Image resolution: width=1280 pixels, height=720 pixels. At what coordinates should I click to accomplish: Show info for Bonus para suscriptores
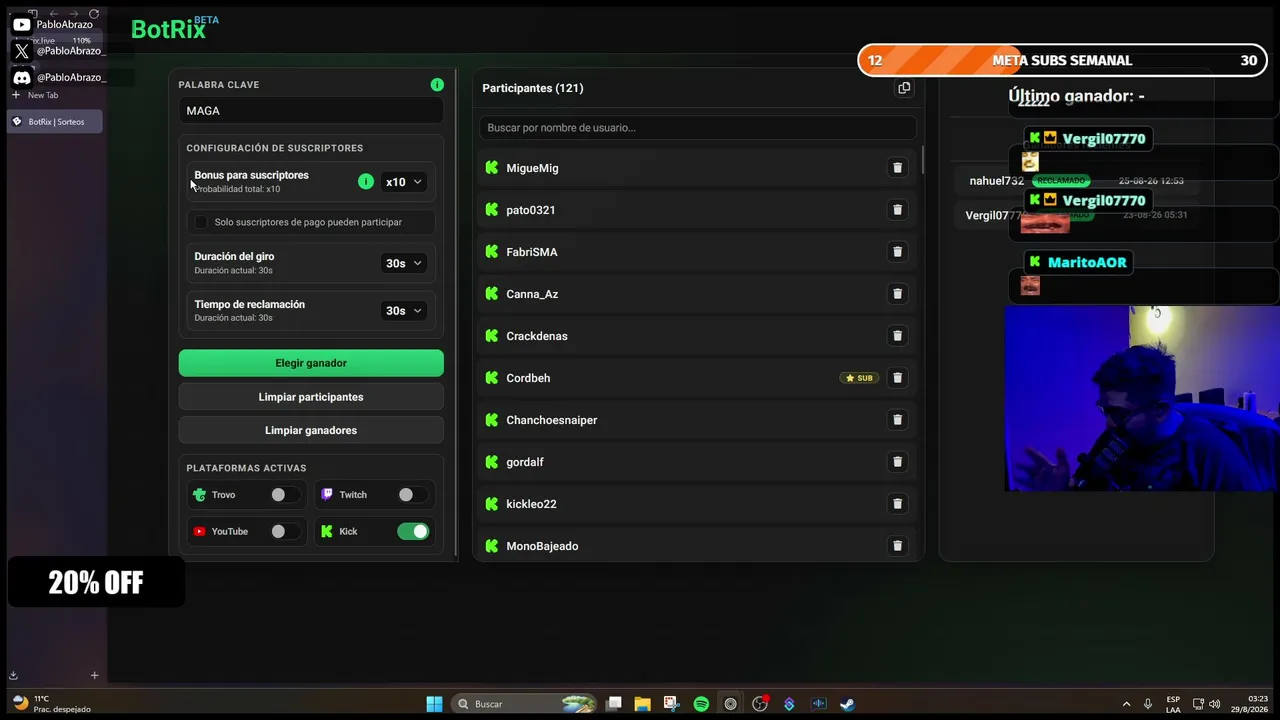tap(366, 181)
